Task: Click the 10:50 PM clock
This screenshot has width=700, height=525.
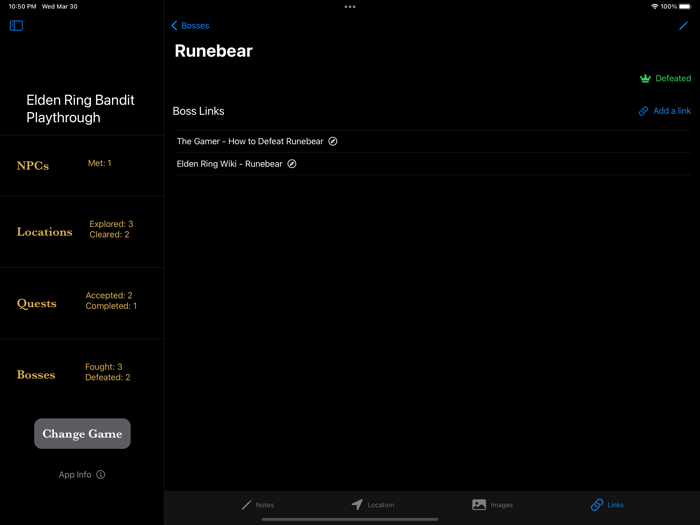Action: (x=22, y=7)
